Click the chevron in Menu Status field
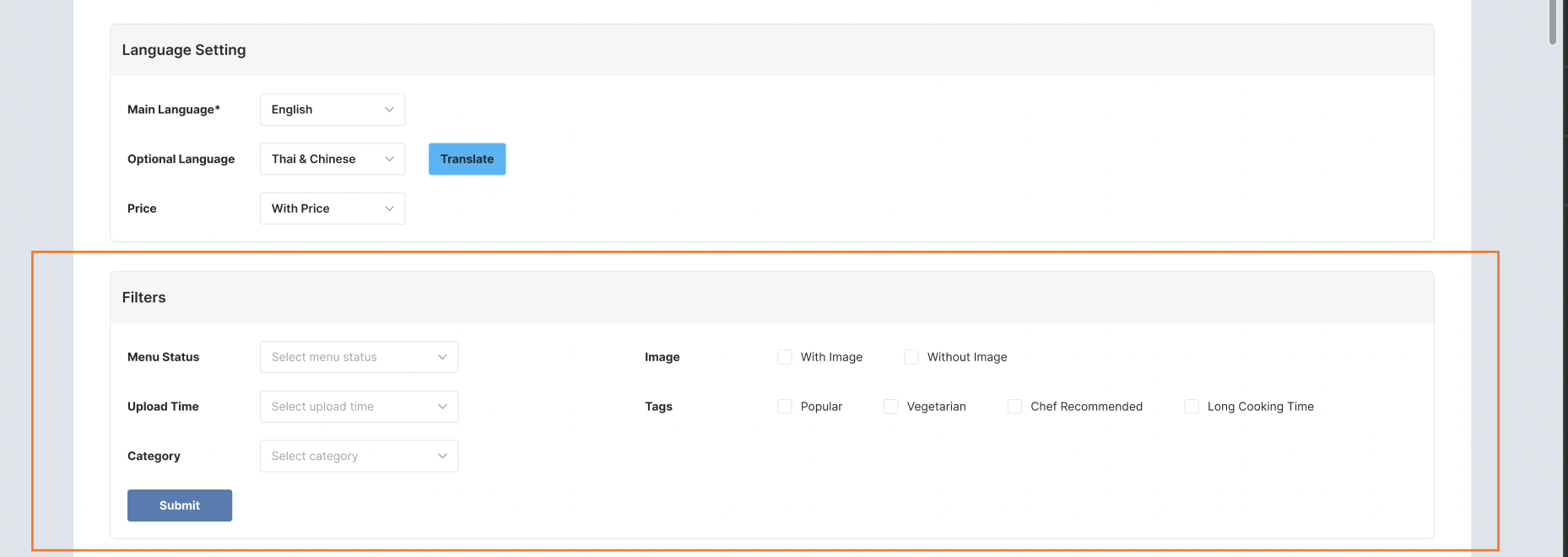The width and height of the screenshot is (1568, 557). (x=442, y=357)
